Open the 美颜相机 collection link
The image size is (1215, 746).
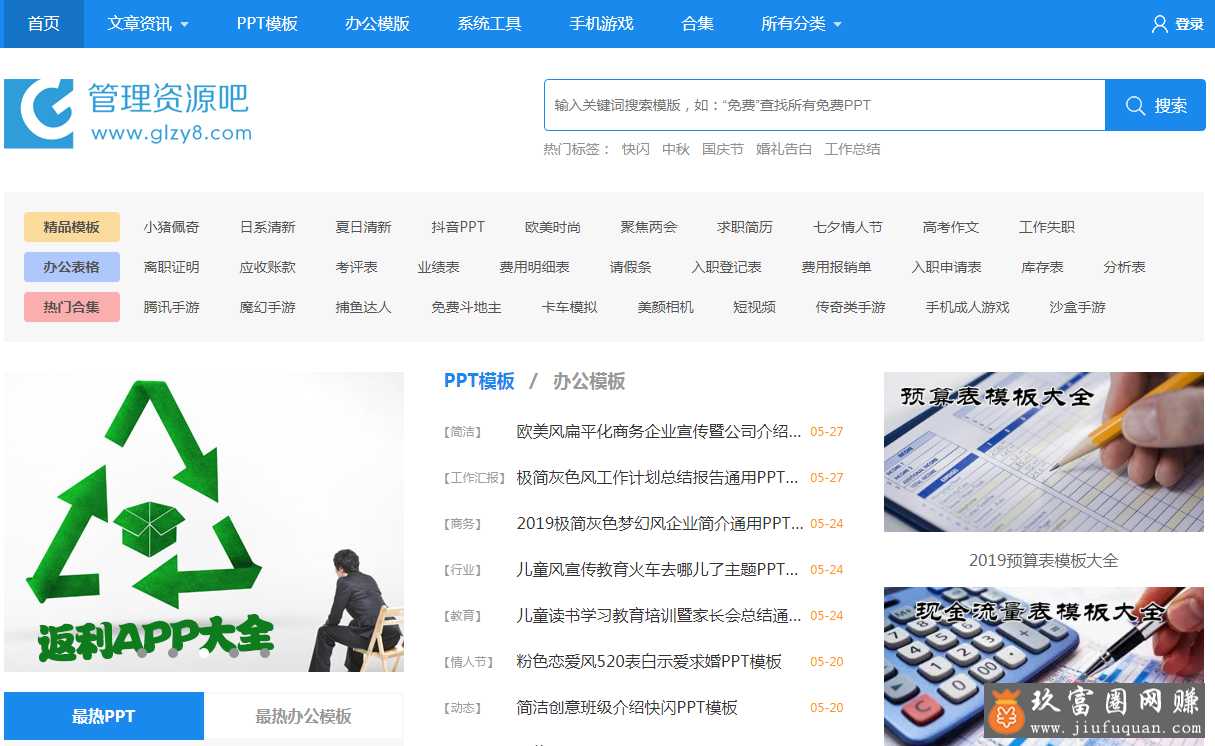pyautogui.click(x=665, y=307)
